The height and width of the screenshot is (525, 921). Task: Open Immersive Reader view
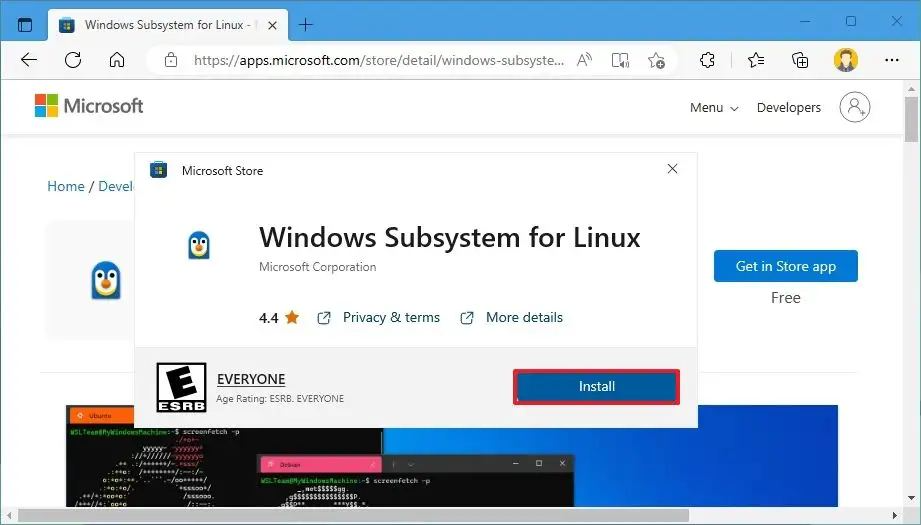(x=620, y=60)
